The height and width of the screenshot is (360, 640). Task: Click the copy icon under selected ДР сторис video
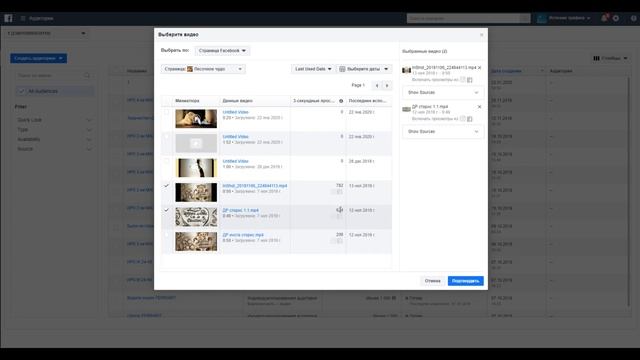pyautogui.click(x=470, y=119)
